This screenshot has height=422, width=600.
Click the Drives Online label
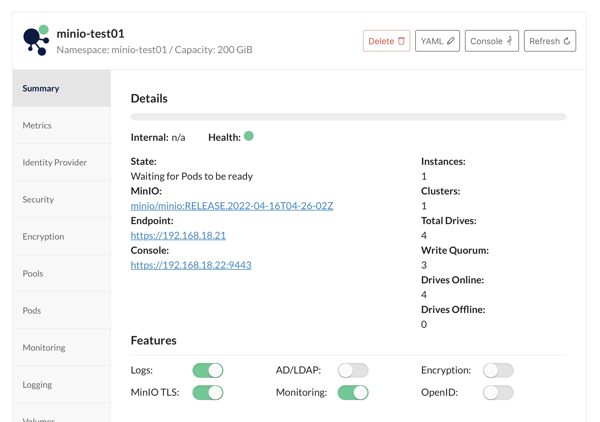tap(452, 280)
